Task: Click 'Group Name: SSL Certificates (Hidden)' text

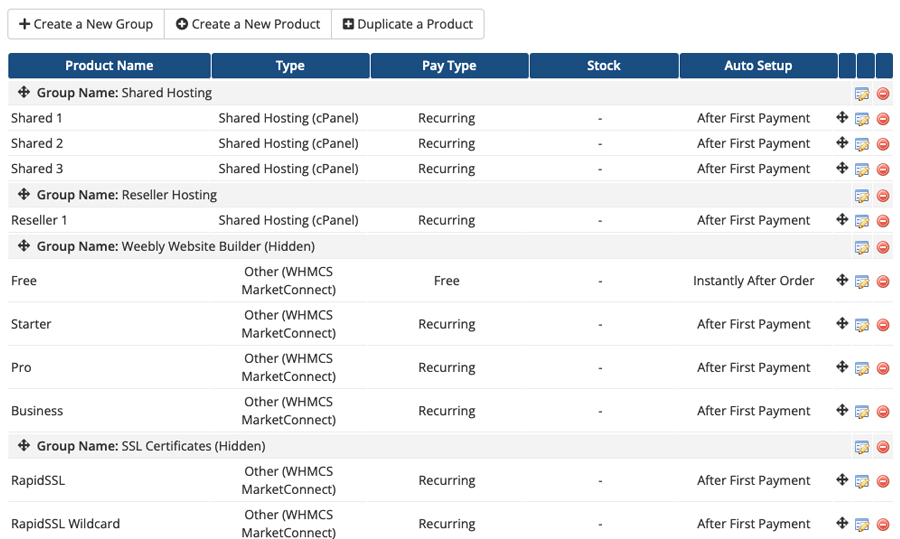Action: click(x=151, y=446)
